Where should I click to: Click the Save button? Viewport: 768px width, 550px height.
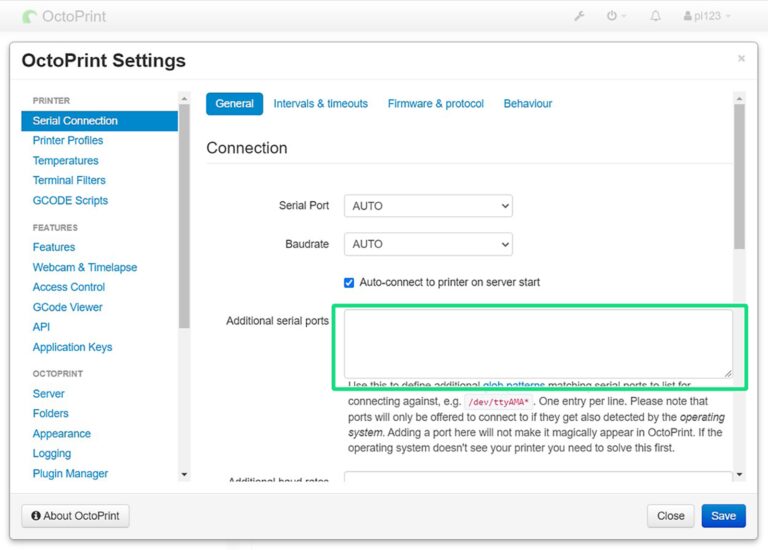tap(723, 516)
